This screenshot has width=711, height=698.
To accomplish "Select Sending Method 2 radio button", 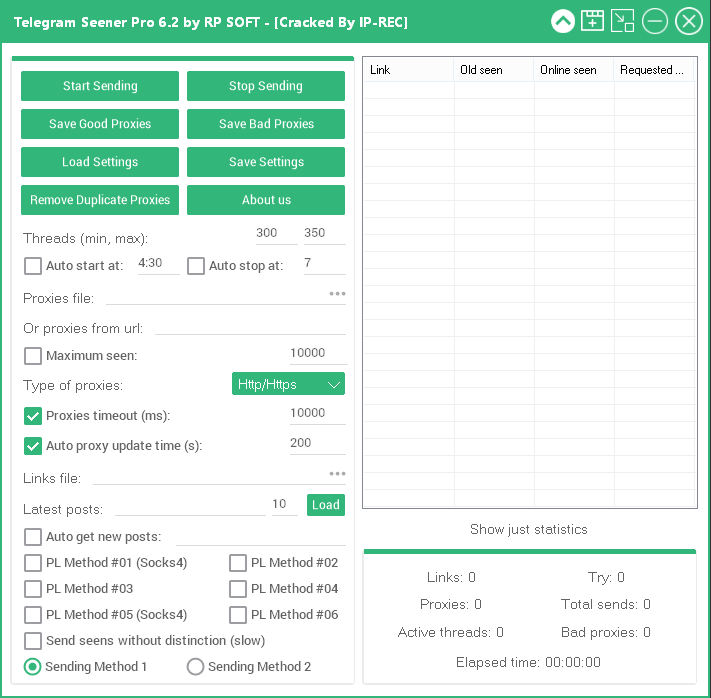I will click(x=195, y=667).
